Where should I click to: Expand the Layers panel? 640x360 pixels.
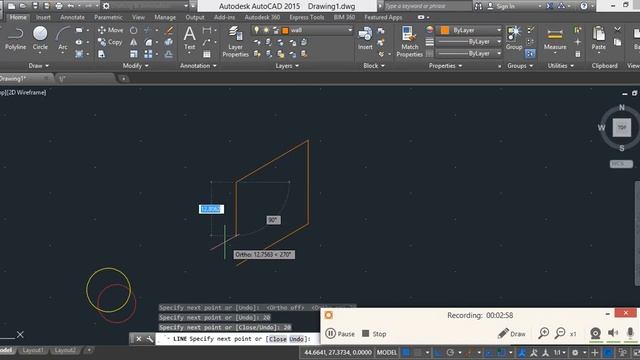coord(287,66)
